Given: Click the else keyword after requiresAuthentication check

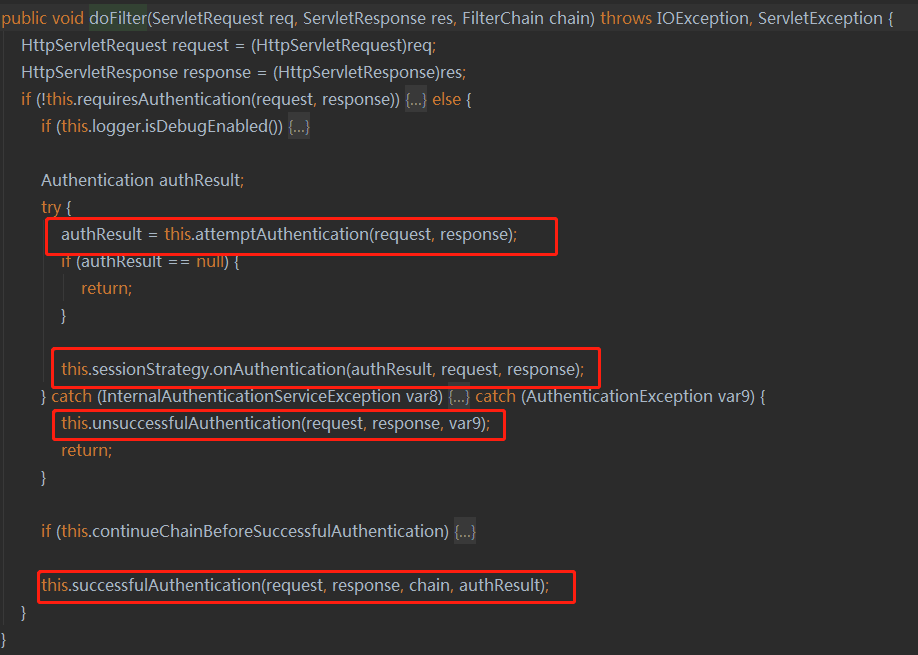Looking at the screenshot, I should 446,99.
